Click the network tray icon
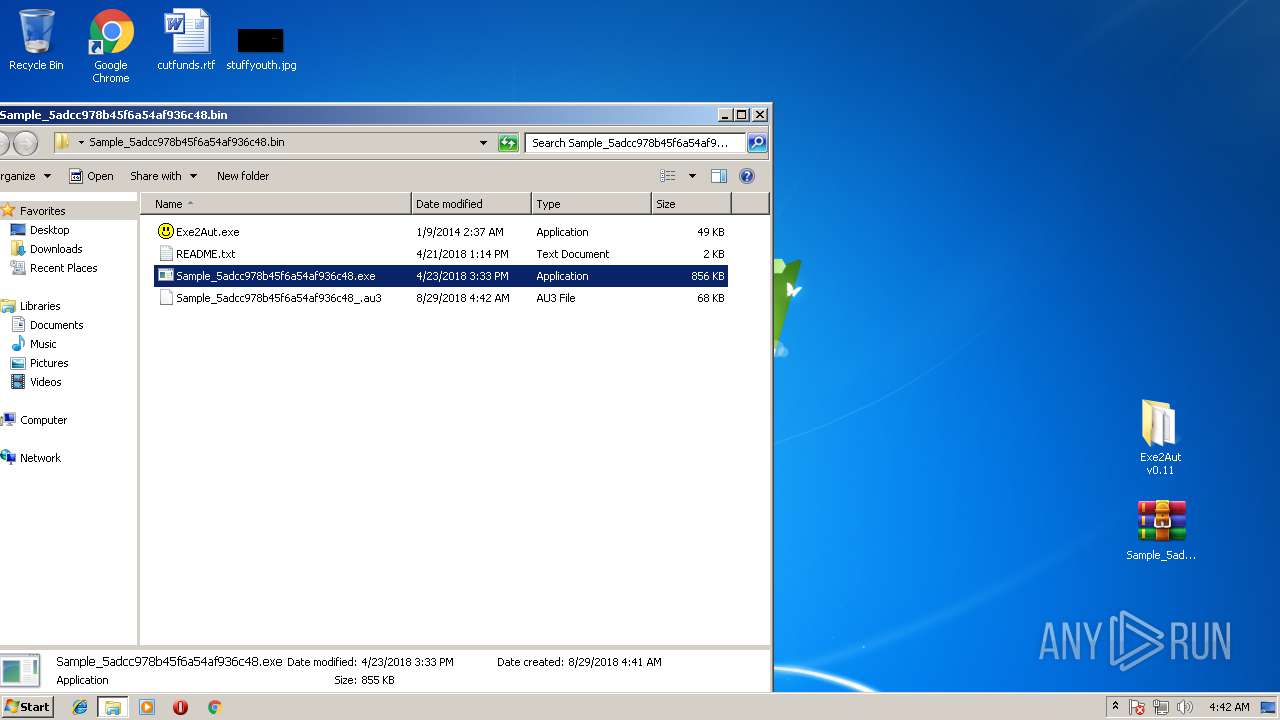This screenshot has width=1280, height=720. point(1161,707)
